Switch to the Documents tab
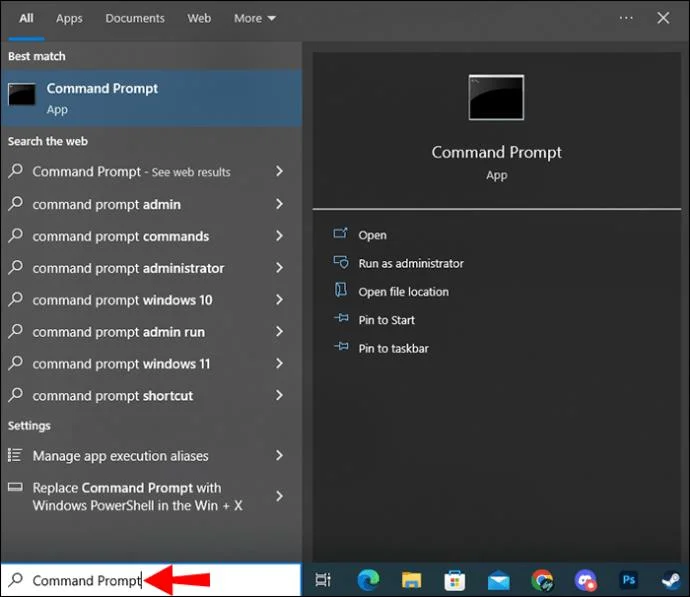Image resolution: width=690 pixels, height=597 pixels. tap(135, 18)
